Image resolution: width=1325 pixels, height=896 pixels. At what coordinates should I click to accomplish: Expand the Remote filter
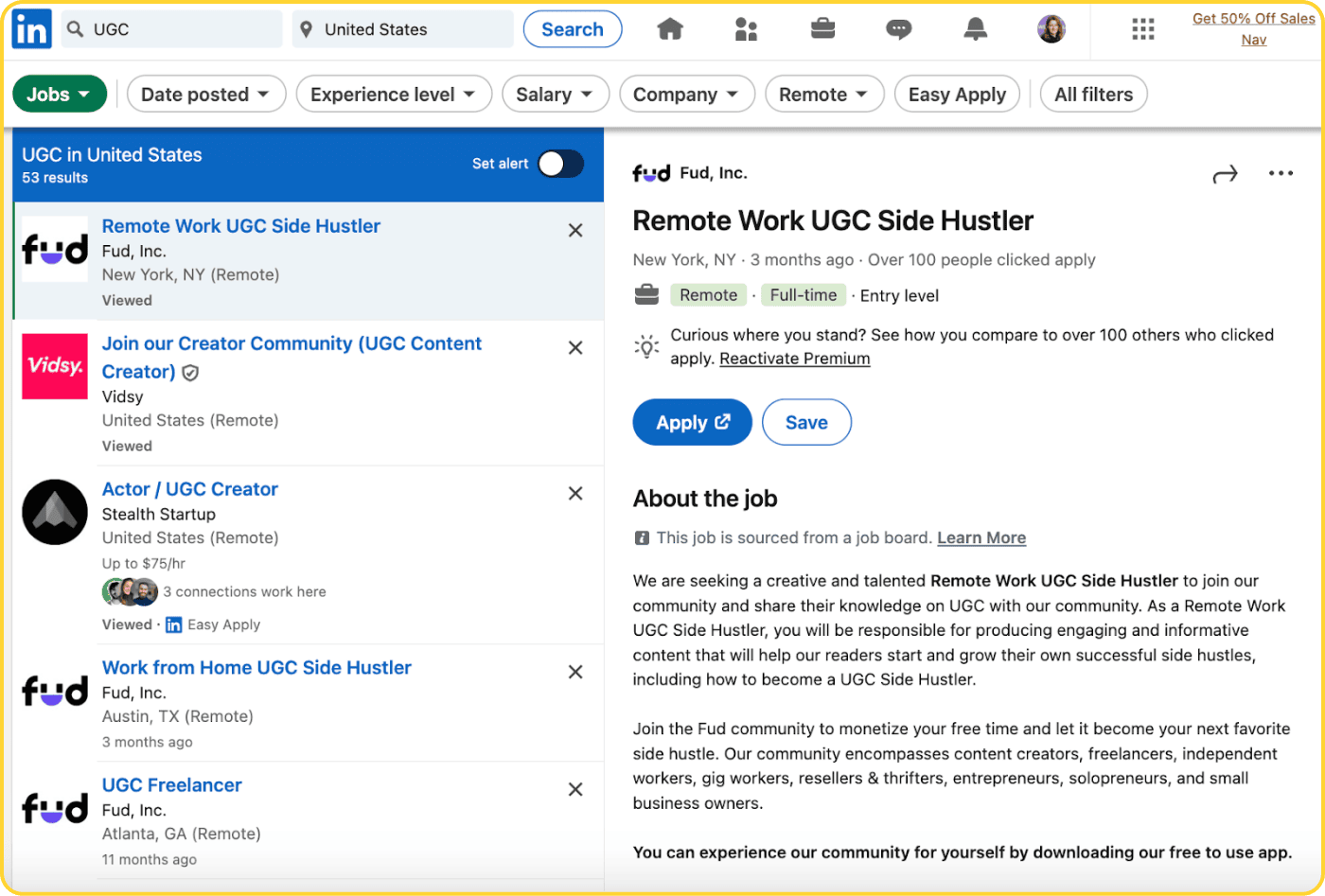tap(824, 94)
